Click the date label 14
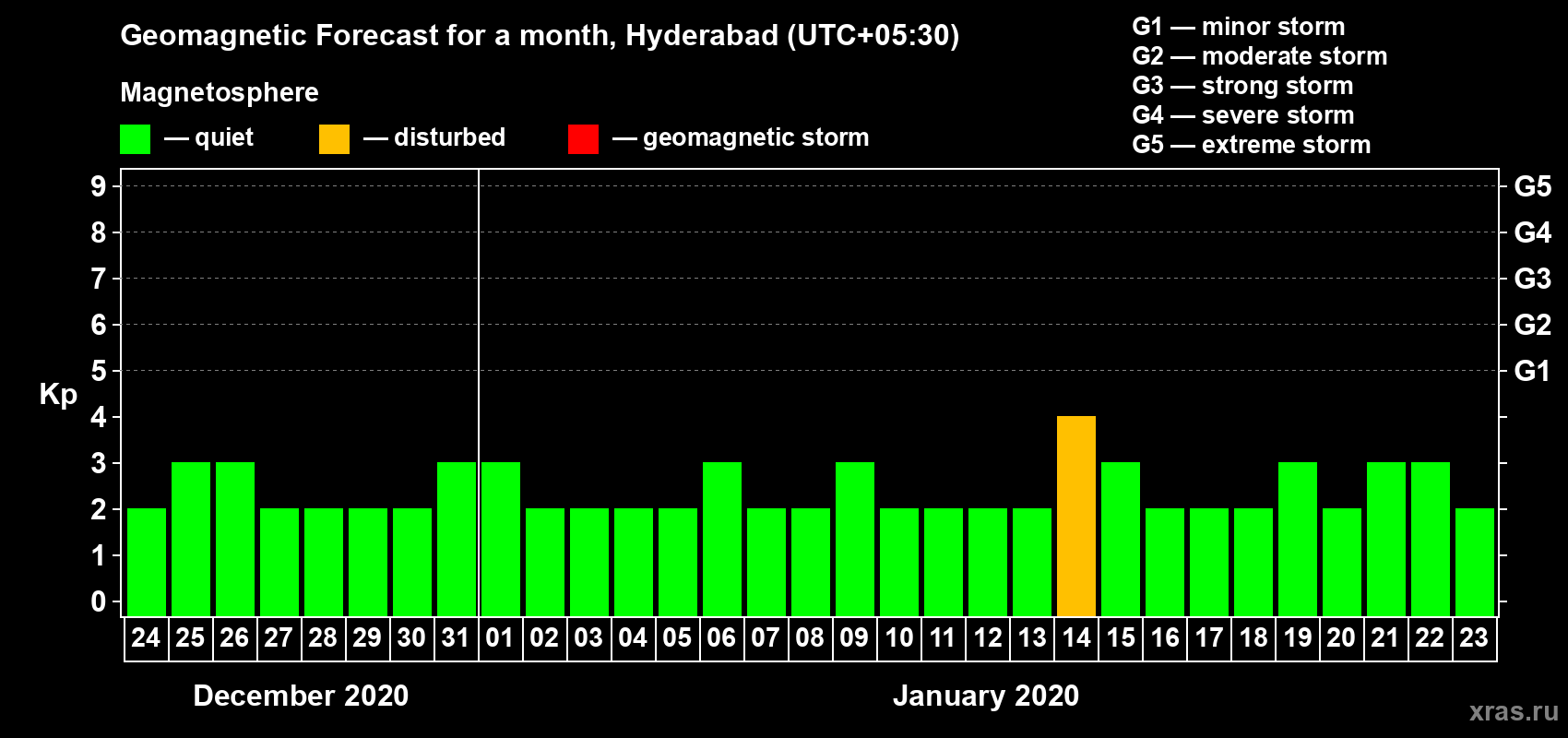 coord(1075,637)
